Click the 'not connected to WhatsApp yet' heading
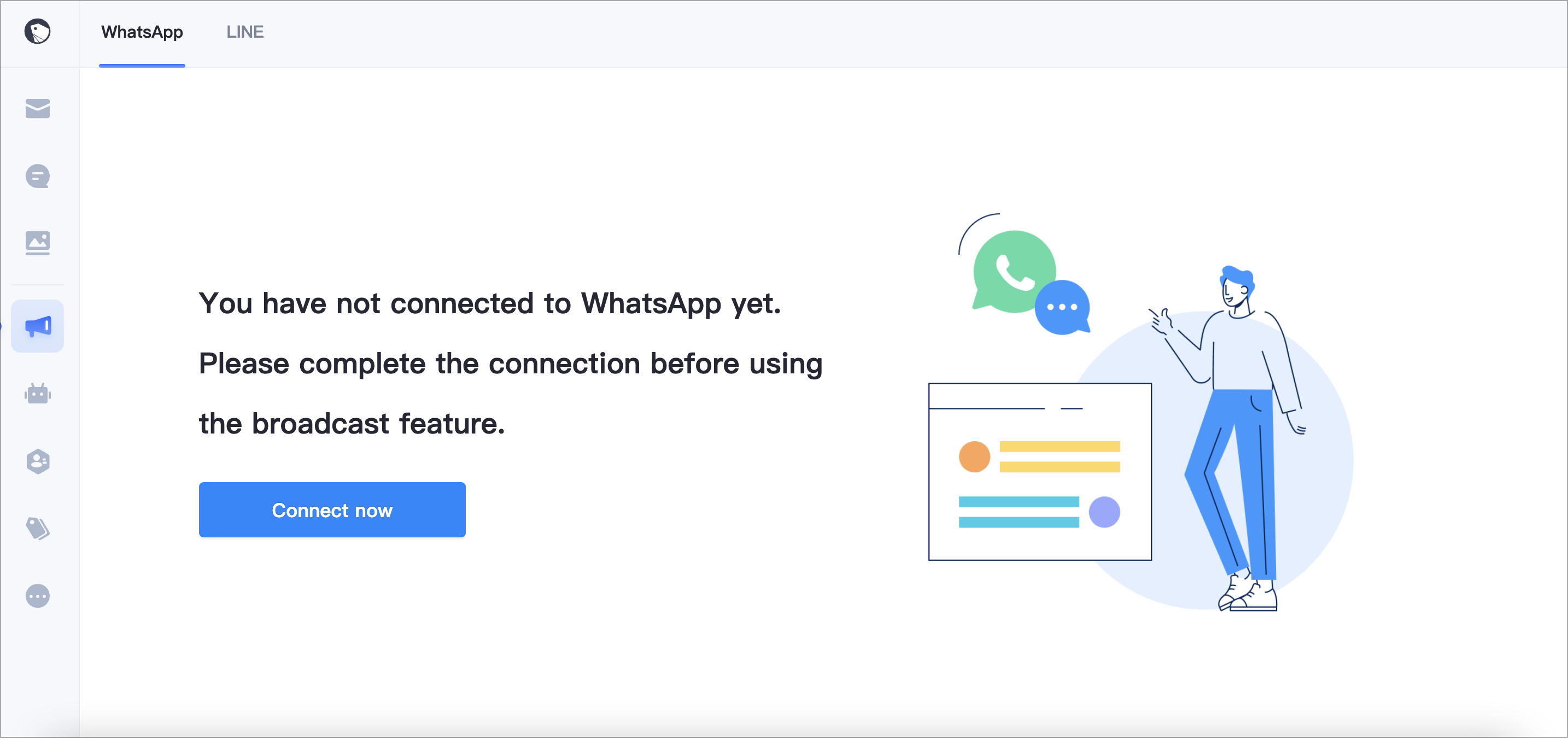 (x=490, y=303)
